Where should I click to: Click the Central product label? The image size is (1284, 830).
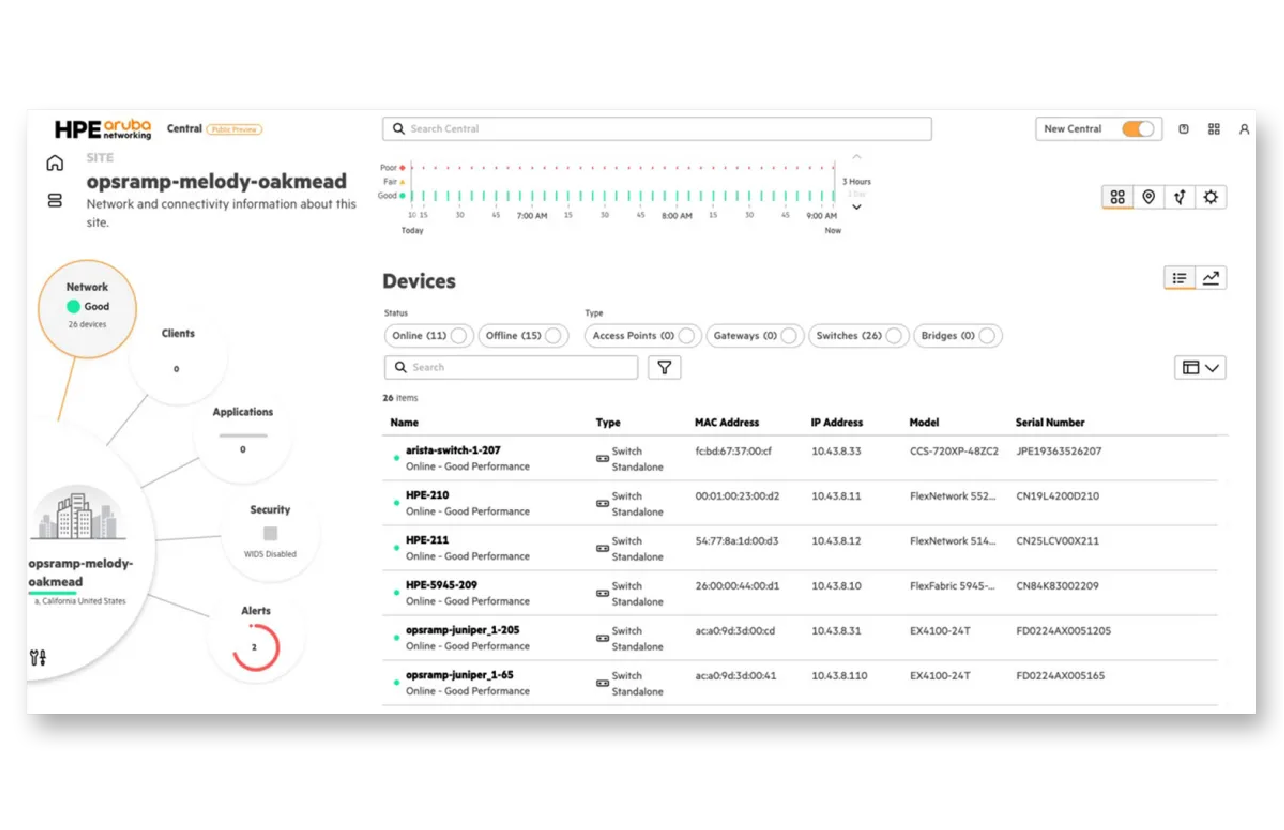(x=184, y=129)
